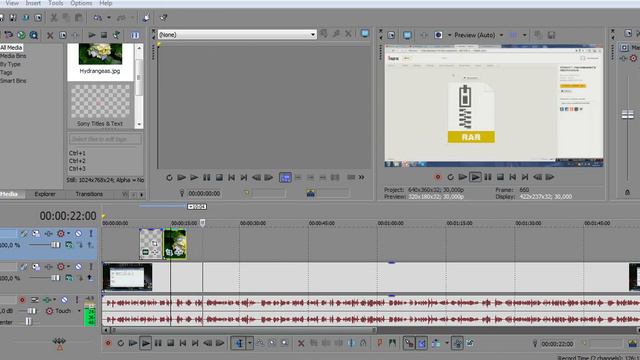
Task: Solo the top video track
Action: point(91,233)
